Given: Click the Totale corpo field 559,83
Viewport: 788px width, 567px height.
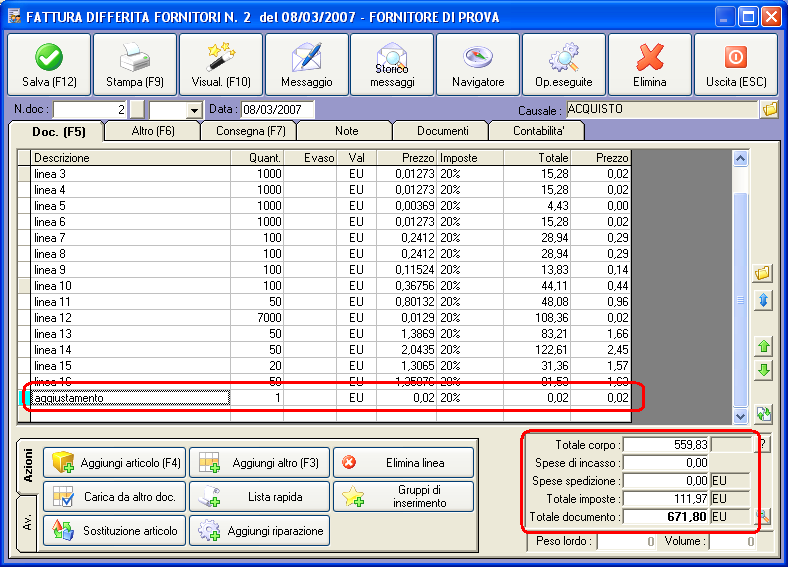Looking at the screenshot, I should pos(666,444).
